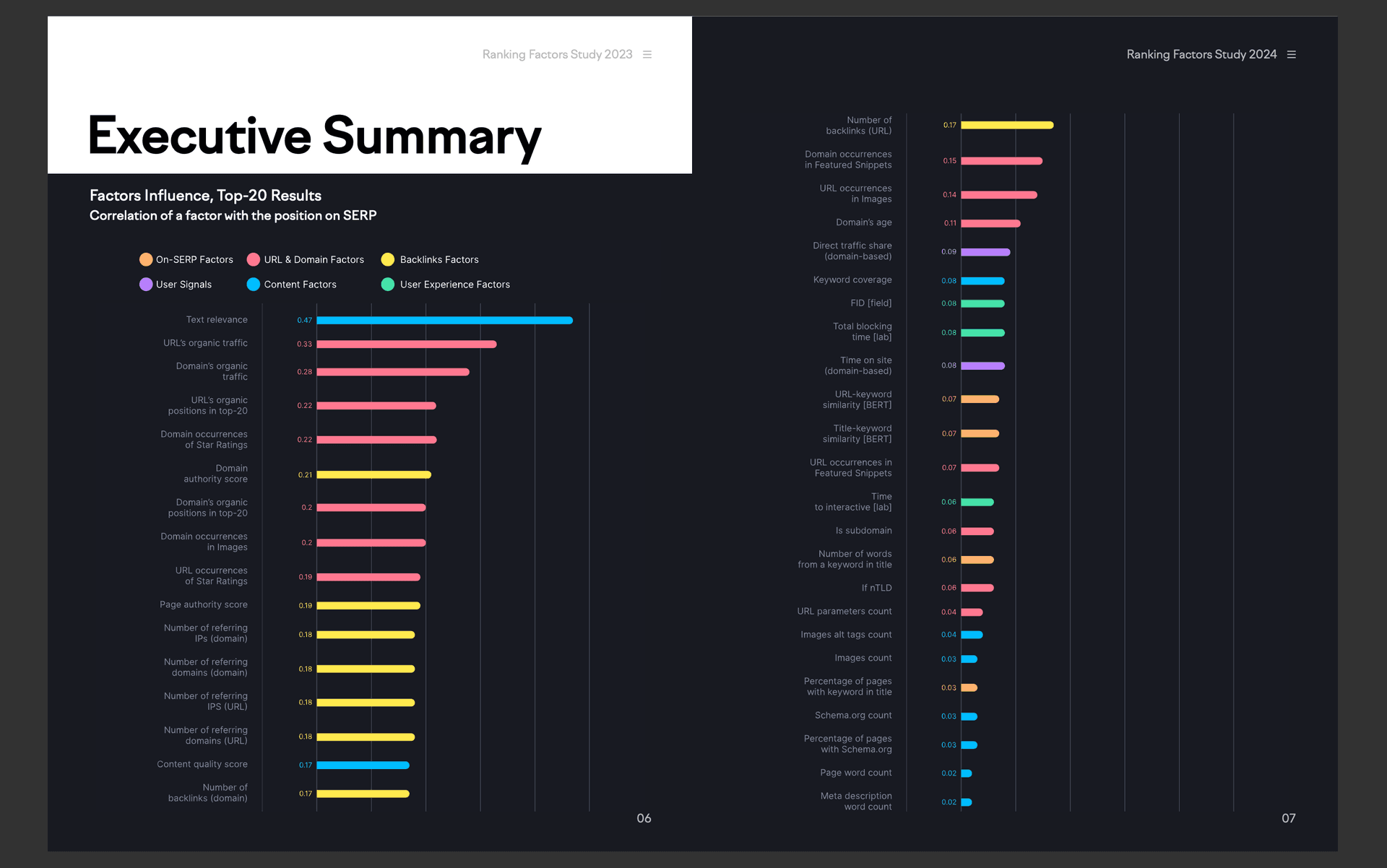Viewport: 1387px width, 868px height.
Task: Click 'Correlation of a factor with the position on SERP'
Action: pyautogui.click(x=233, y=215)
